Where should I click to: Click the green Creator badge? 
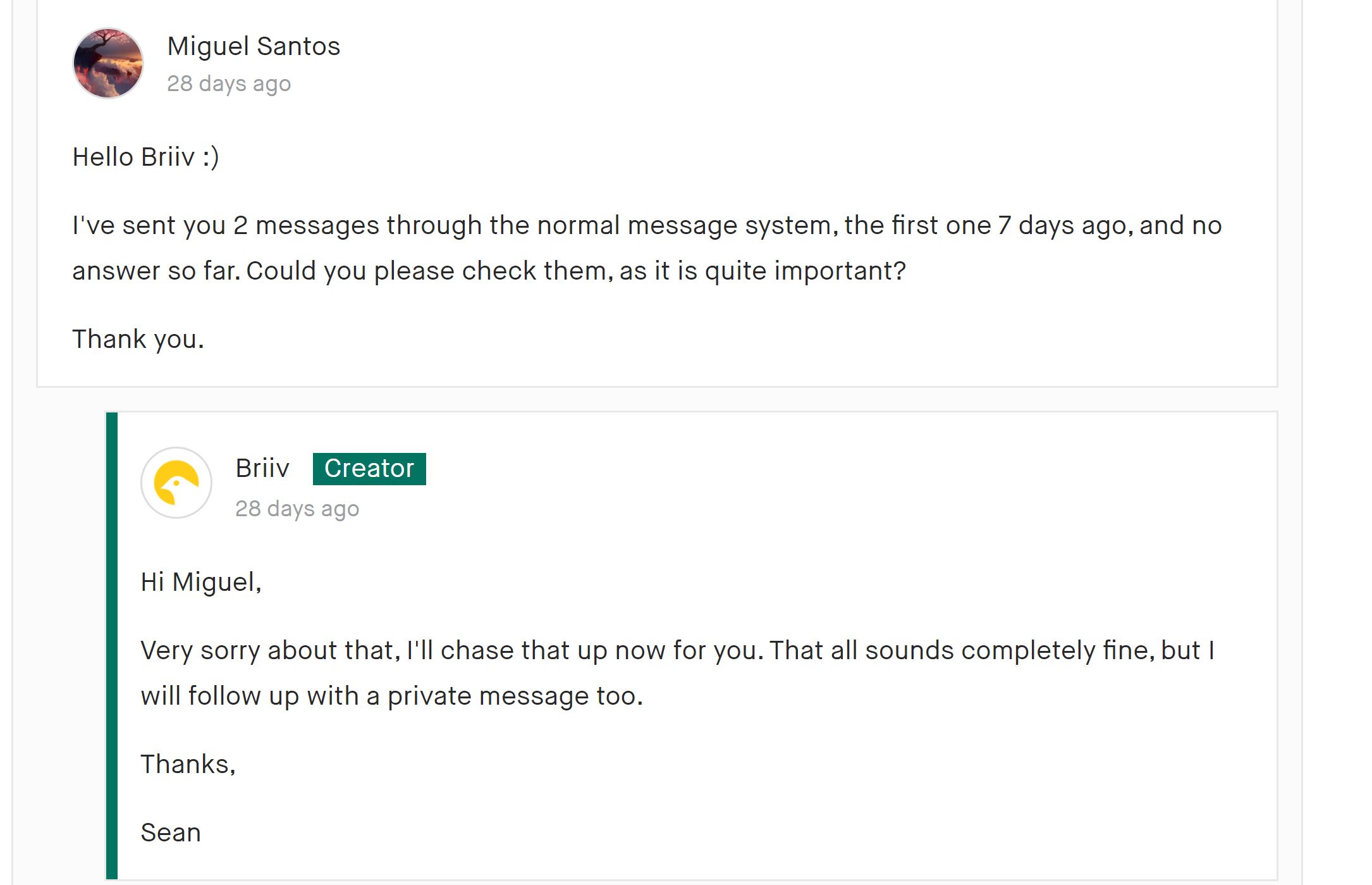click(369, 469)
